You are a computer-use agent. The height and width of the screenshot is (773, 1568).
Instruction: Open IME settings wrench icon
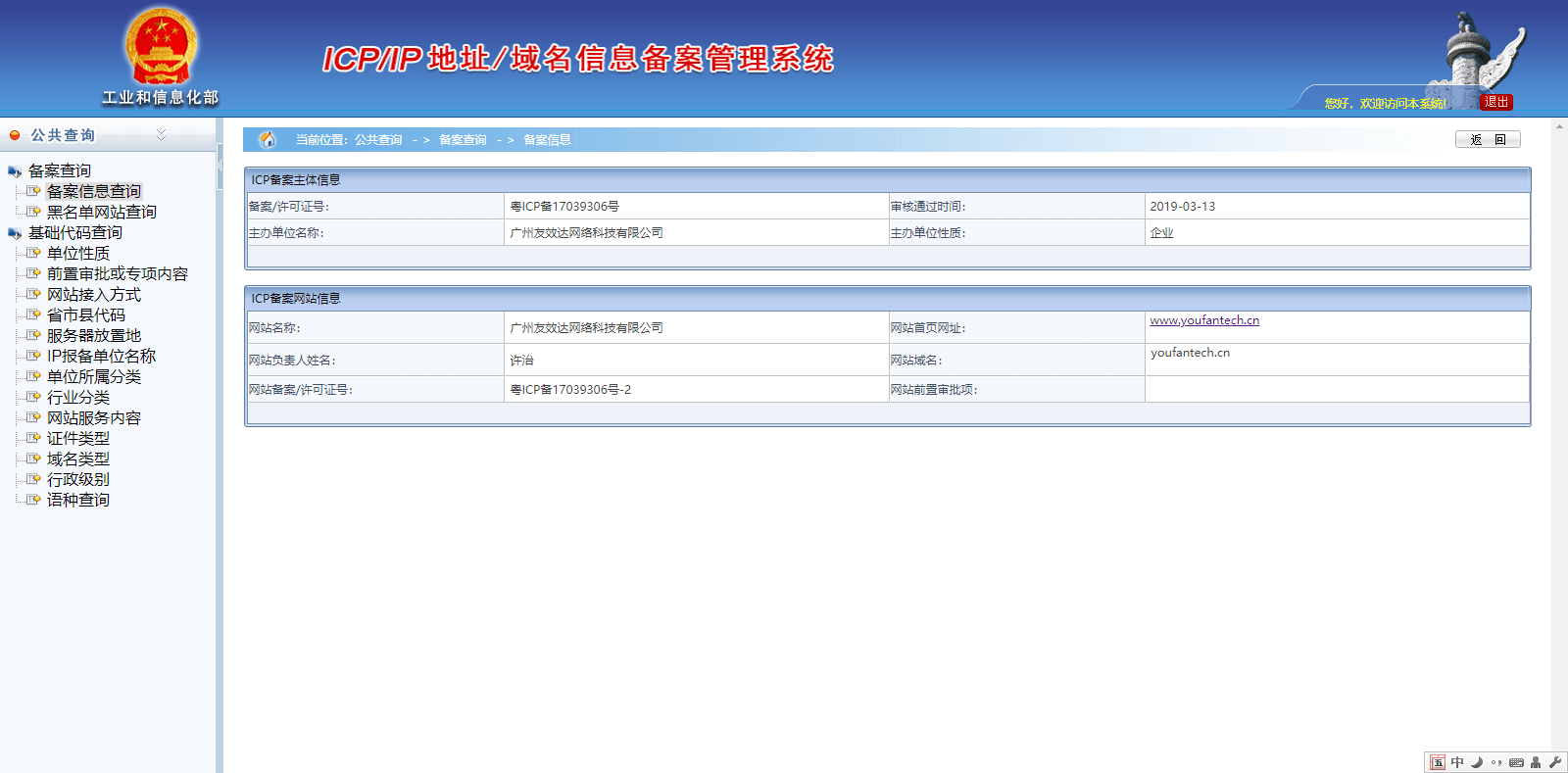[x=1554, y=762]
